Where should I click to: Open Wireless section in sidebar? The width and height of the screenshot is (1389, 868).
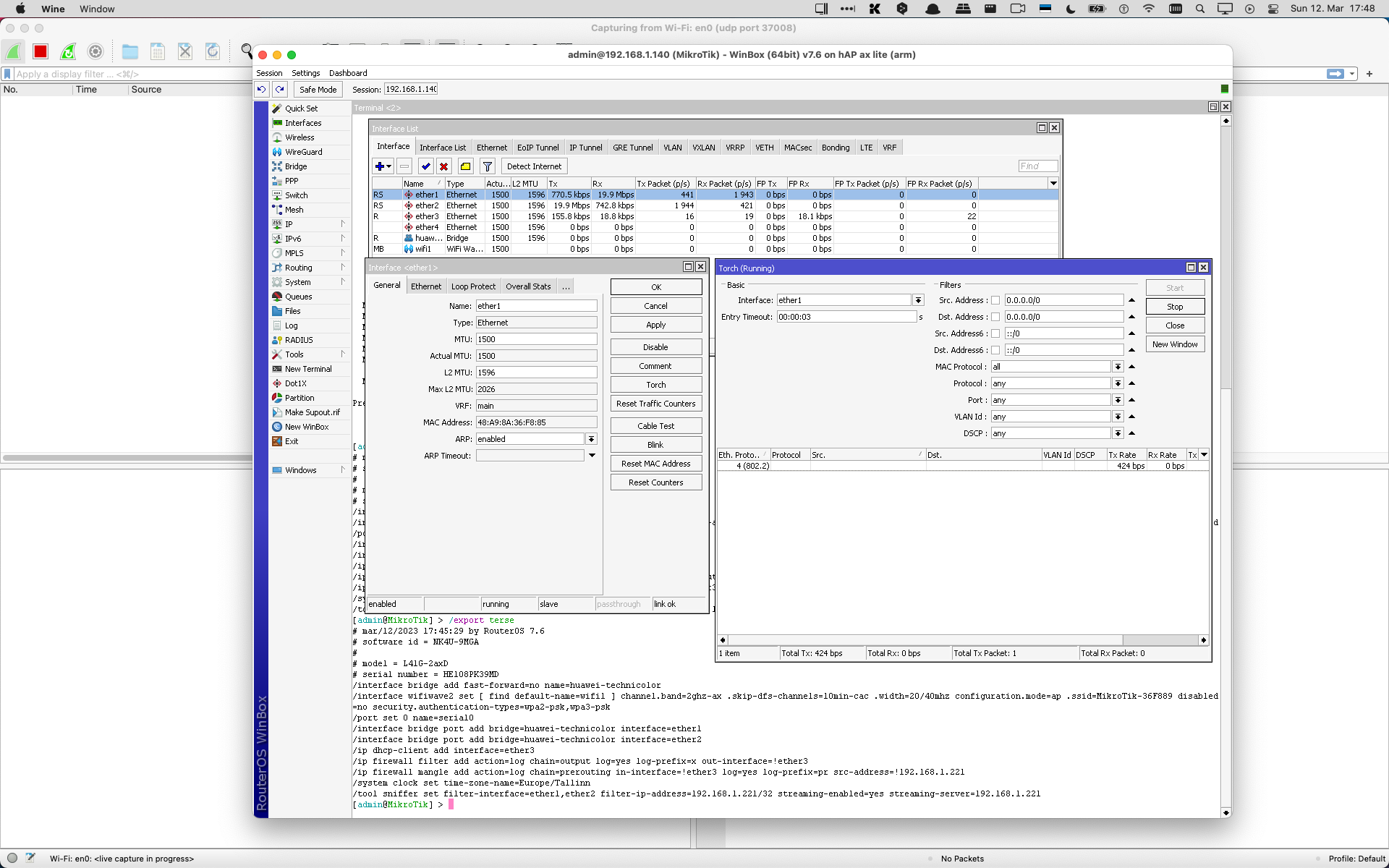[300, 137]
